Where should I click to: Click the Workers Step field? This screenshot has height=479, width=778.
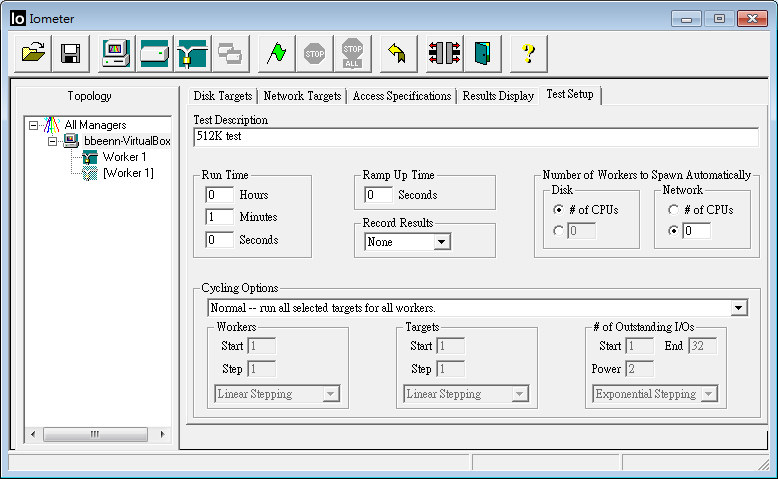(261, 369)
